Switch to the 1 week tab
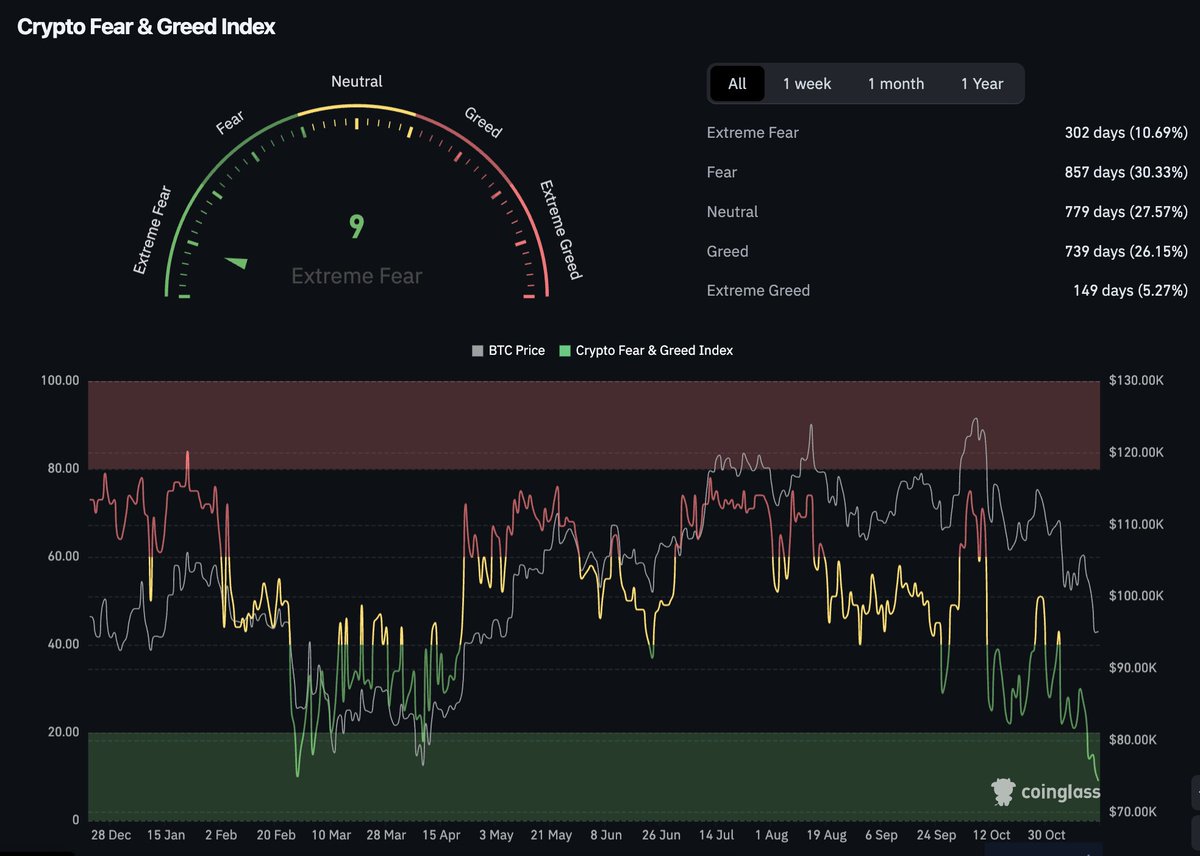1200x856 pixels. tap(807, 84)
